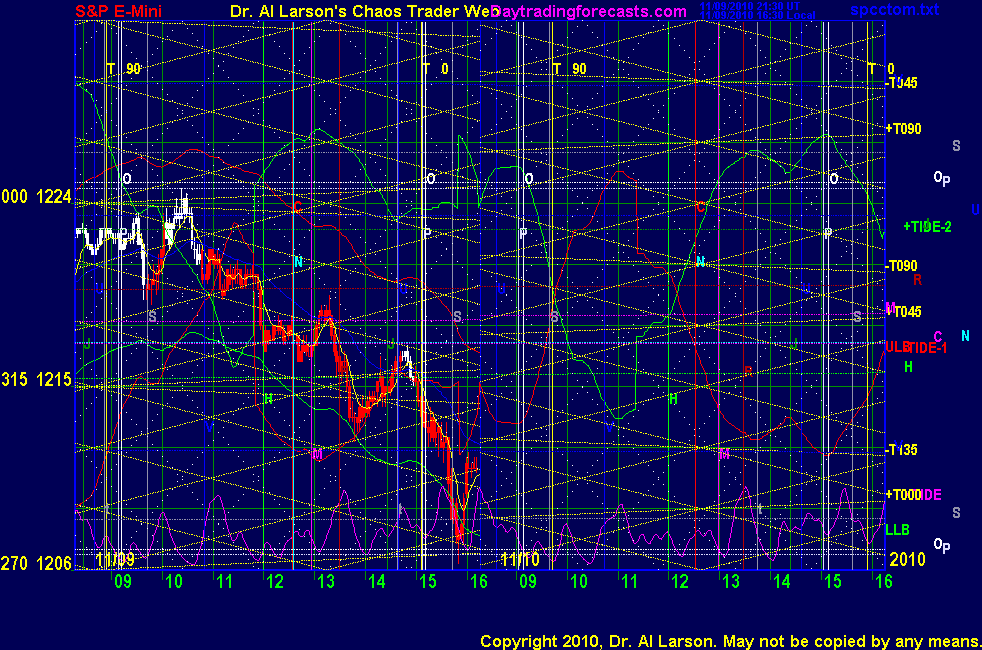Click the green "LLB" label
Viewport: 982px width, 650px height.
(897, 530)
